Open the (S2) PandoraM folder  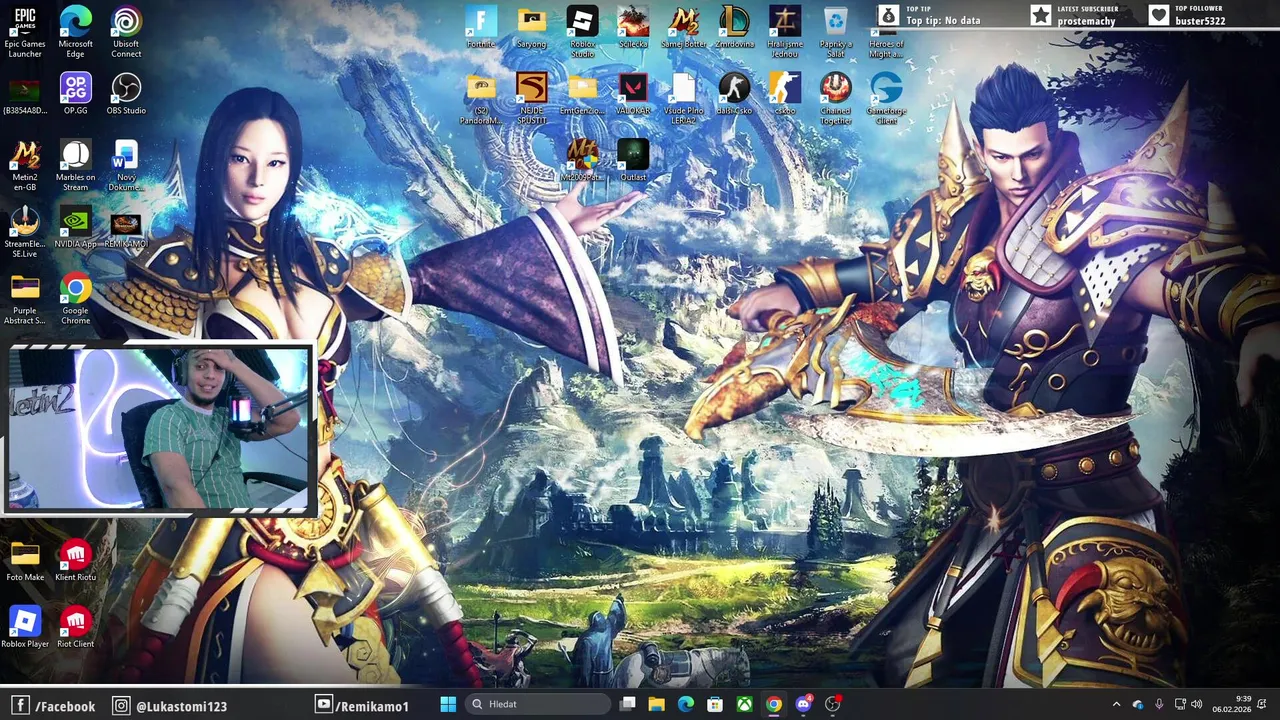(x=481, y=99)
